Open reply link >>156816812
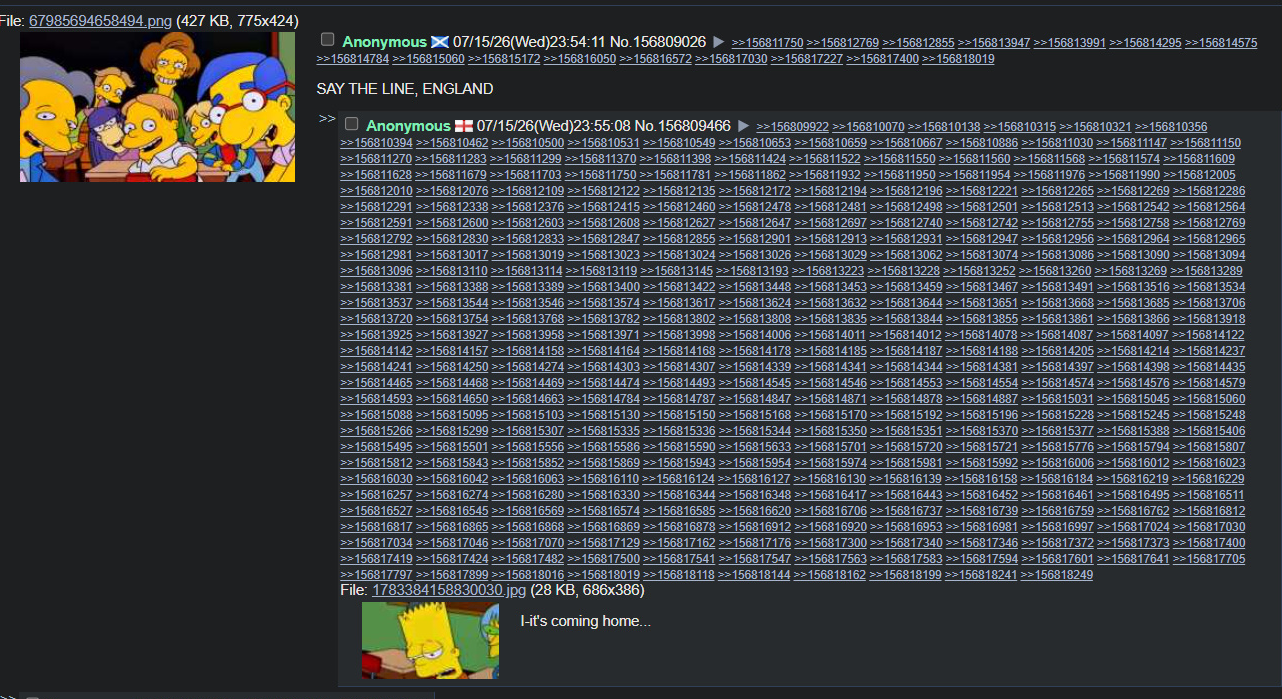This screenshot has height=699, width=1282. [1209, 511]
